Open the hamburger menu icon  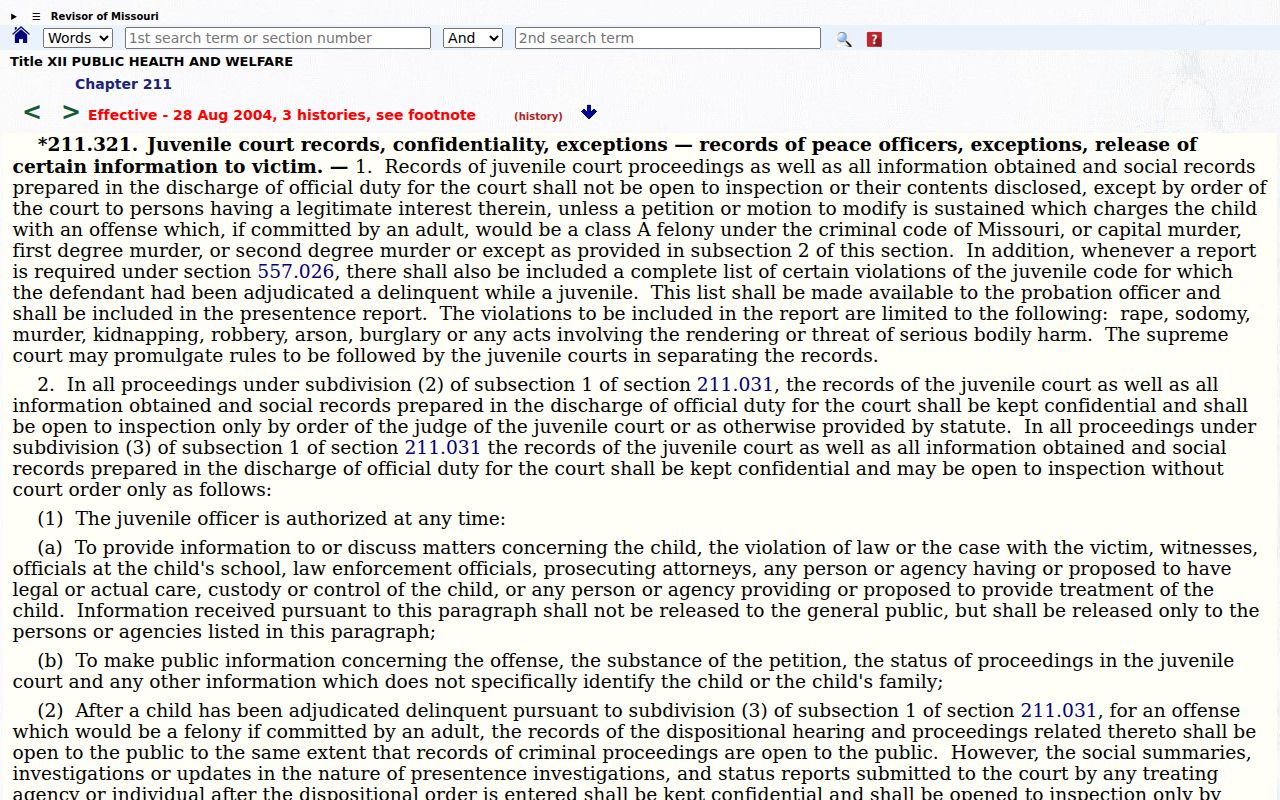point(36,16)
